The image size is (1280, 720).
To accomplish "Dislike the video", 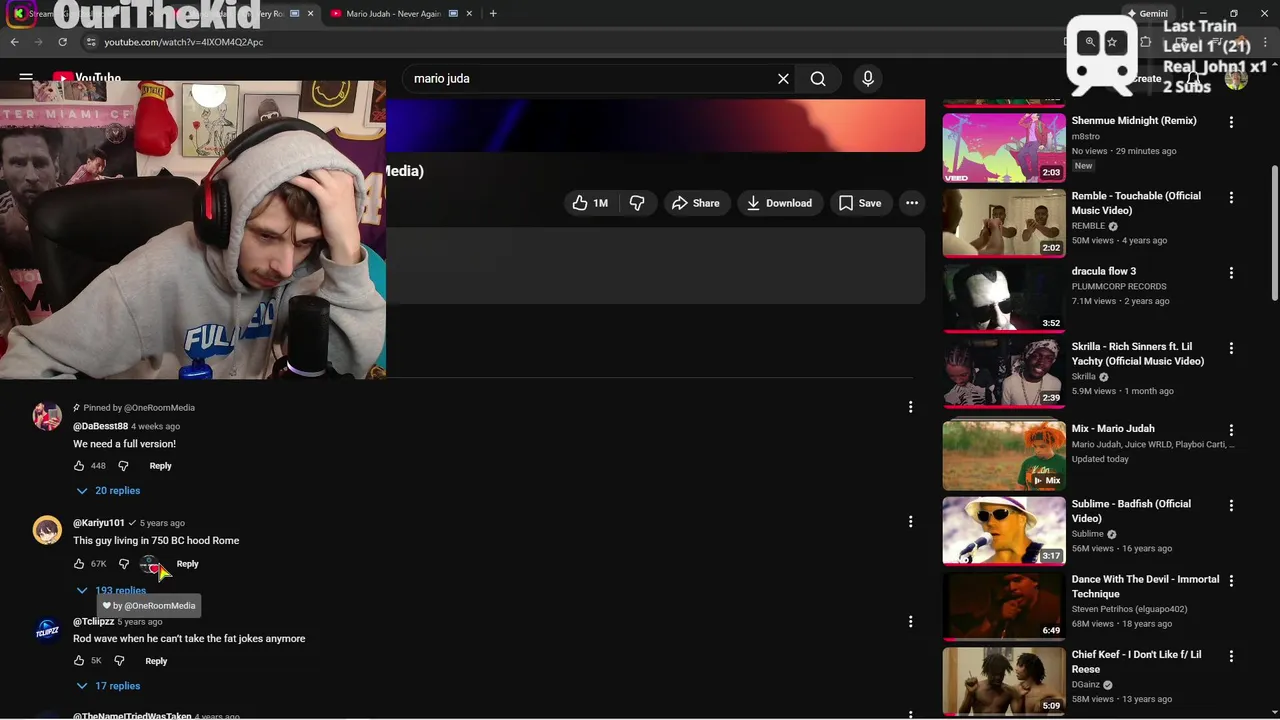I will pyautogui.click(x=637, y=203).
